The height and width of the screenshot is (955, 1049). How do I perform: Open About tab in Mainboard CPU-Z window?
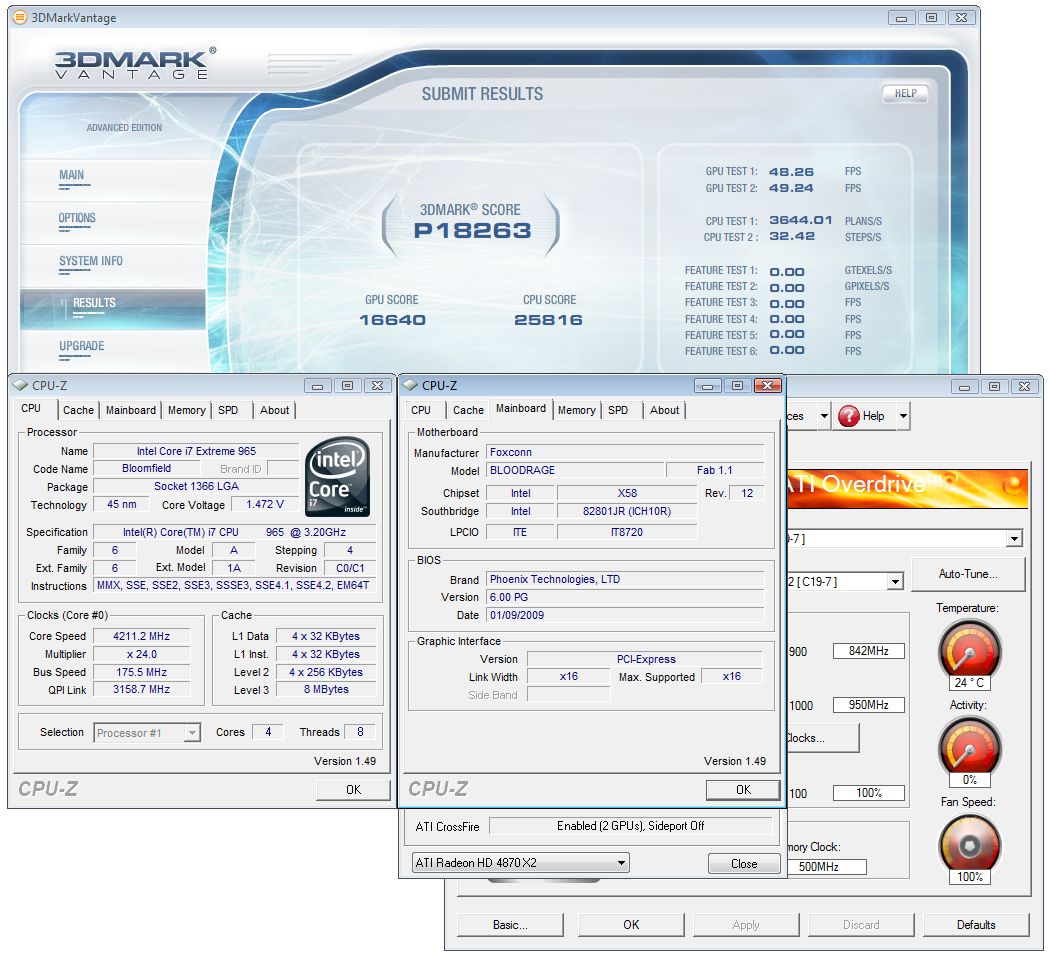point(664,410)
